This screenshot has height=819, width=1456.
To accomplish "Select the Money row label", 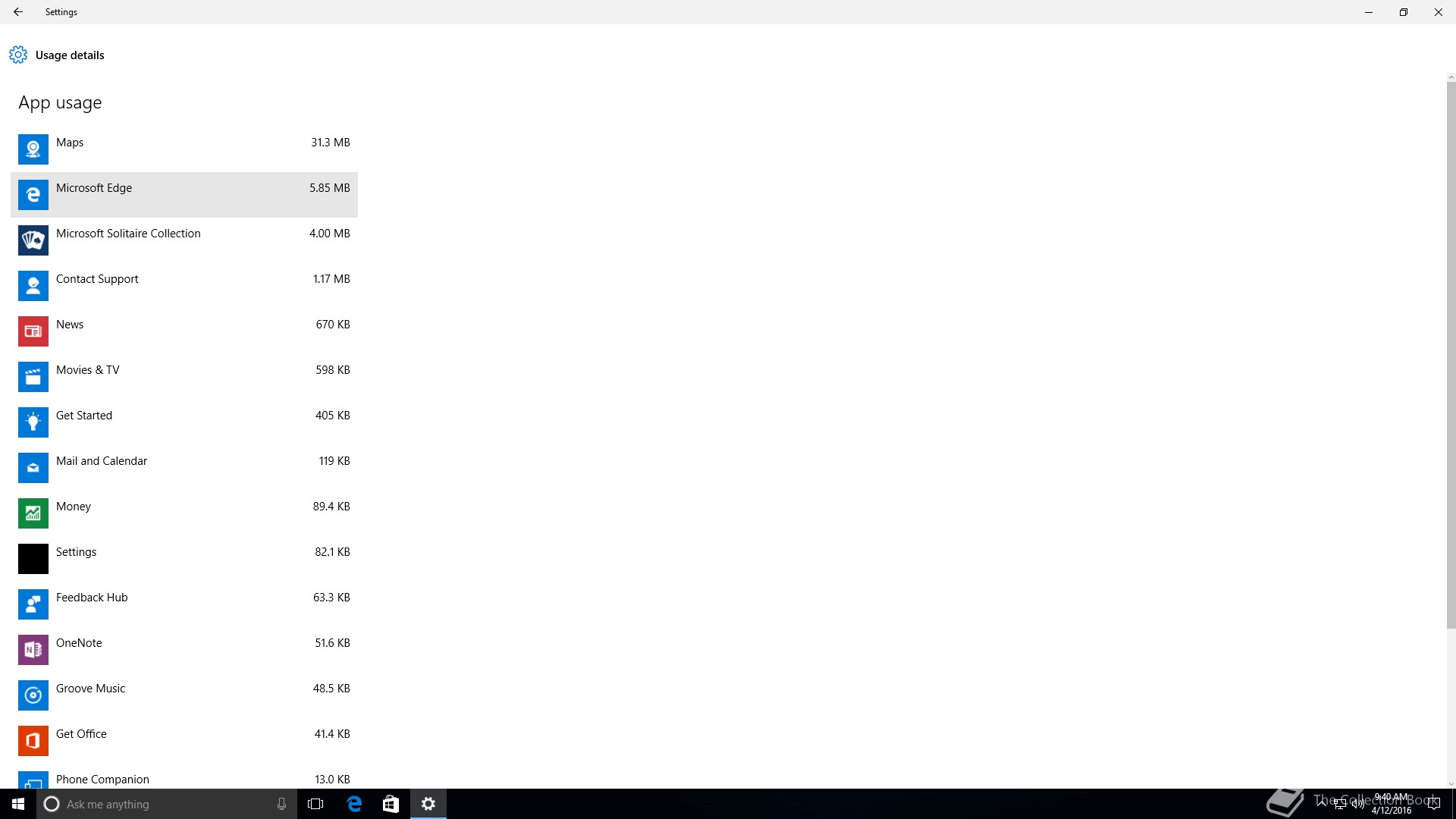I will [74, 507].
